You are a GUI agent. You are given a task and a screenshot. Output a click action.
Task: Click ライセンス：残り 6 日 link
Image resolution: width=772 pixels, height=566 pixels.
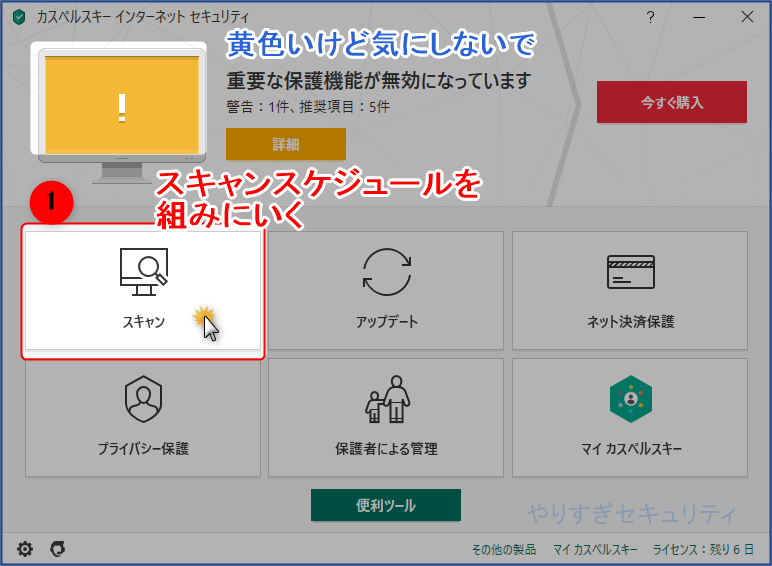tap(703, 549)
